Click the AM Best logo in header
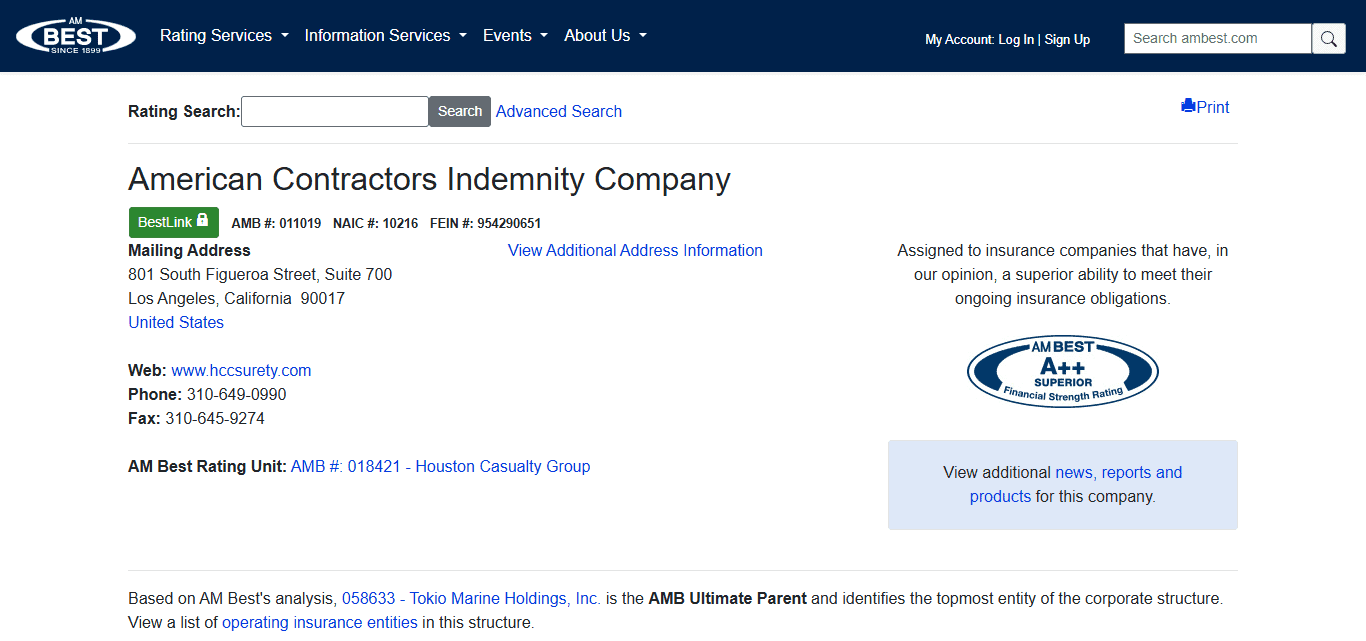This screenshot has width=1366, height=641. pos(76,36)
